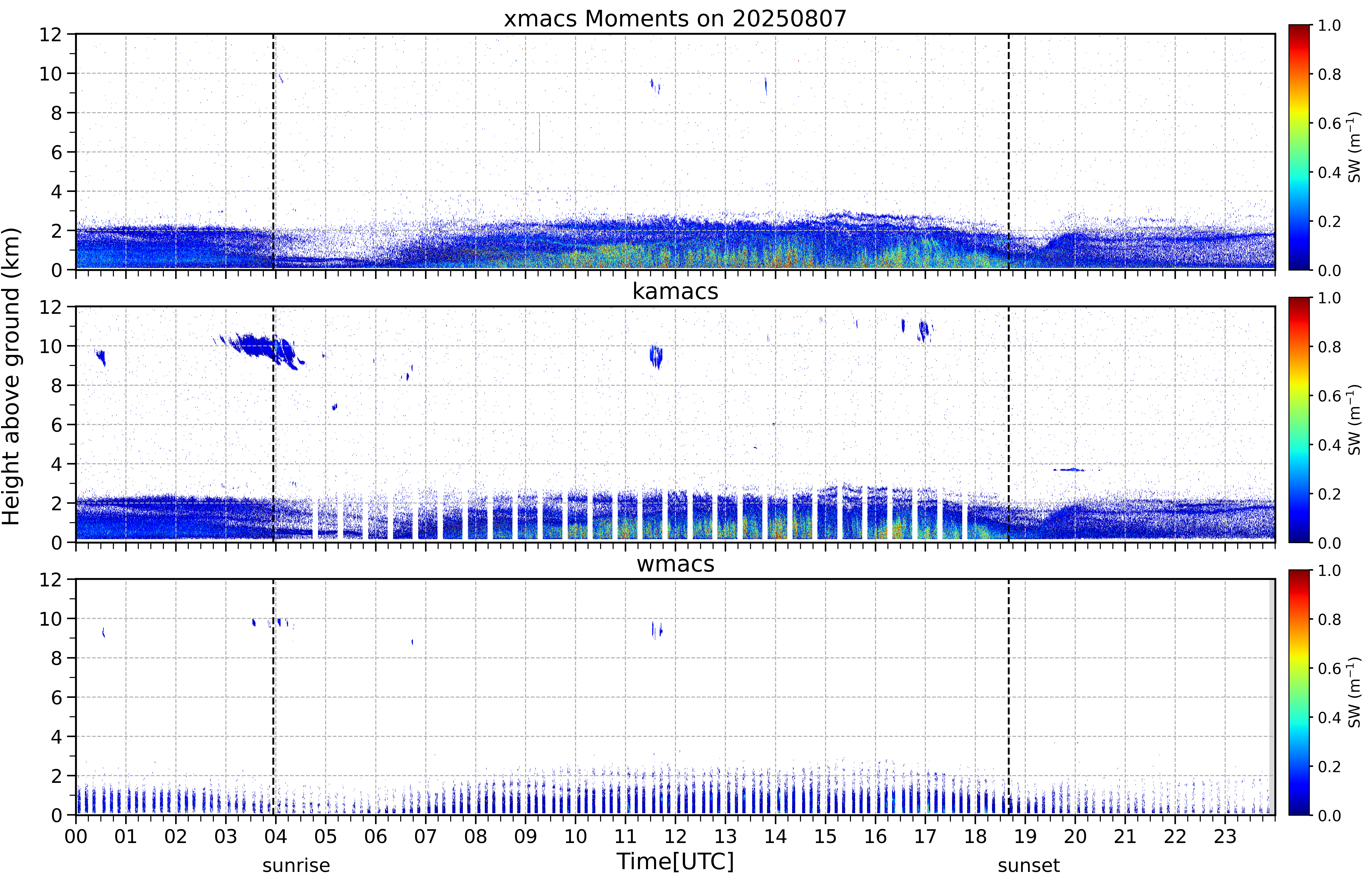Click the wmacs panel colorbar
This screenshot has width=1372, height=885.
coord(1299,693)
